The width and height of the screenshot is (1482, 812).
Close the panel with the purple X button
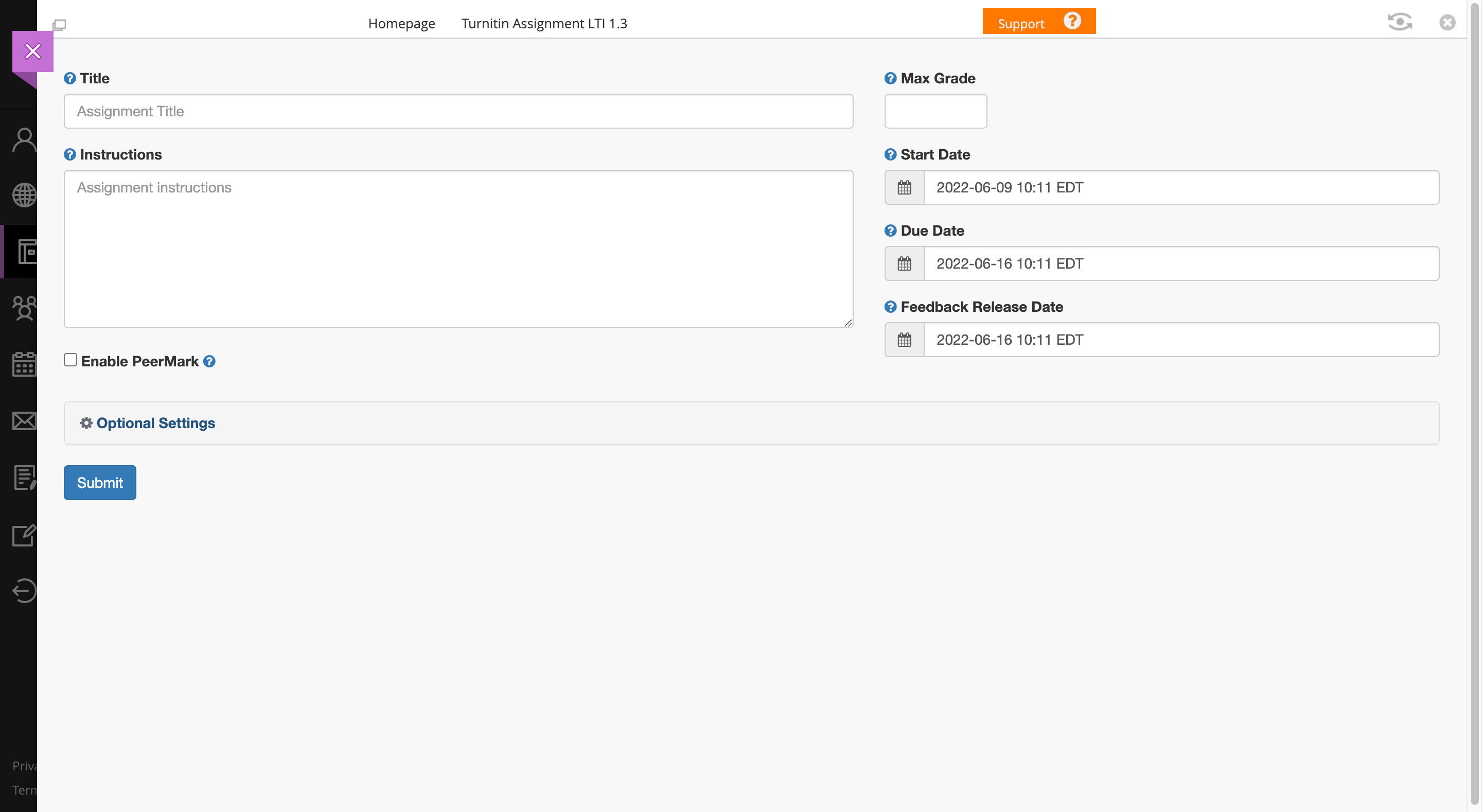click(33, 51)
